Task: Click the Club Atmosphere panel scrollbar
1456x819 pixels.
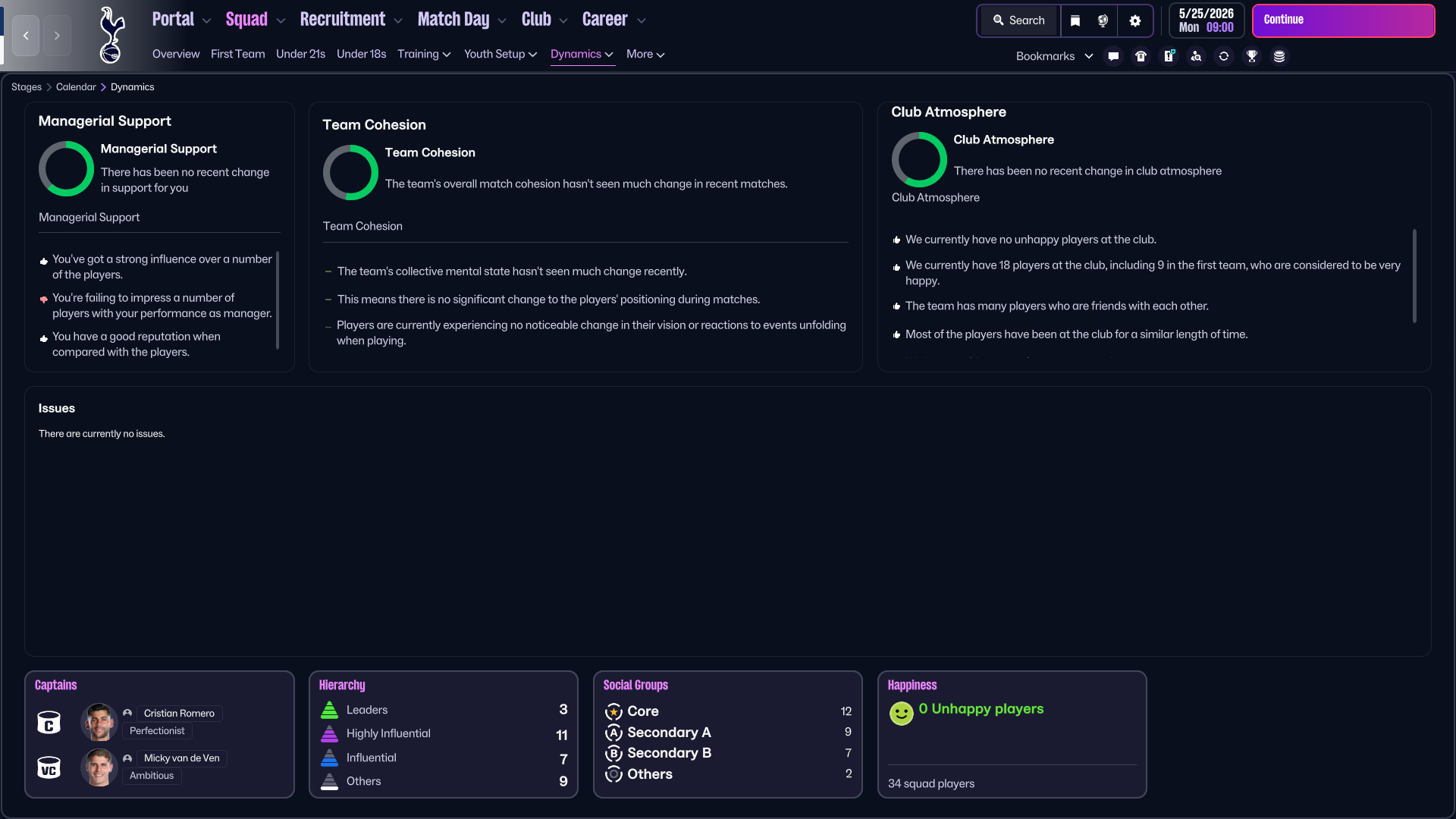Action: tap(1414, 276)
